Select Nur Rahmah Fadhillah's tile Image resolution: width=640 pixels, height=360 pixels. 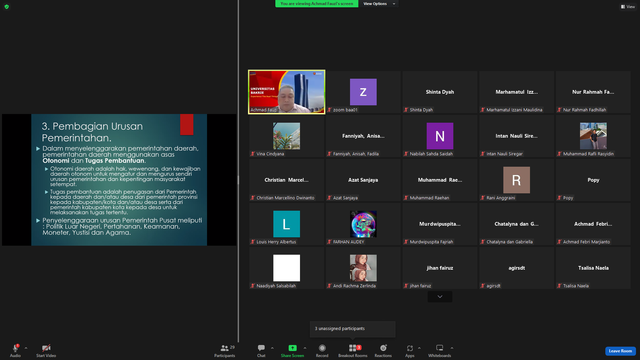pos(593,92)
